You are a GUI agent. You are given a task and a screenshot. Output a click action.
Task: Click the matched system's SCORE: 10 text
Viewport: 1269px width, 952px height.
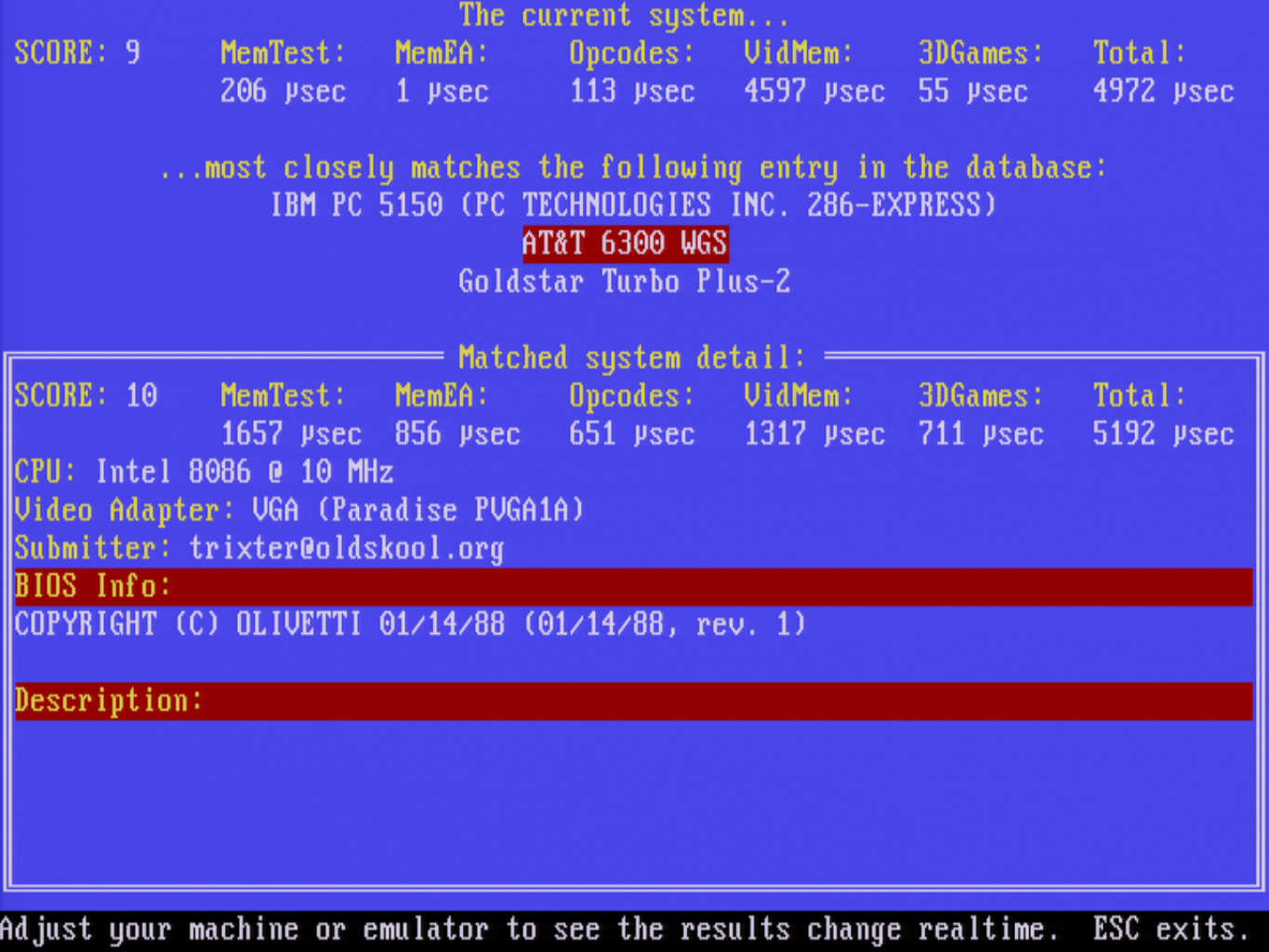point(86,396)
